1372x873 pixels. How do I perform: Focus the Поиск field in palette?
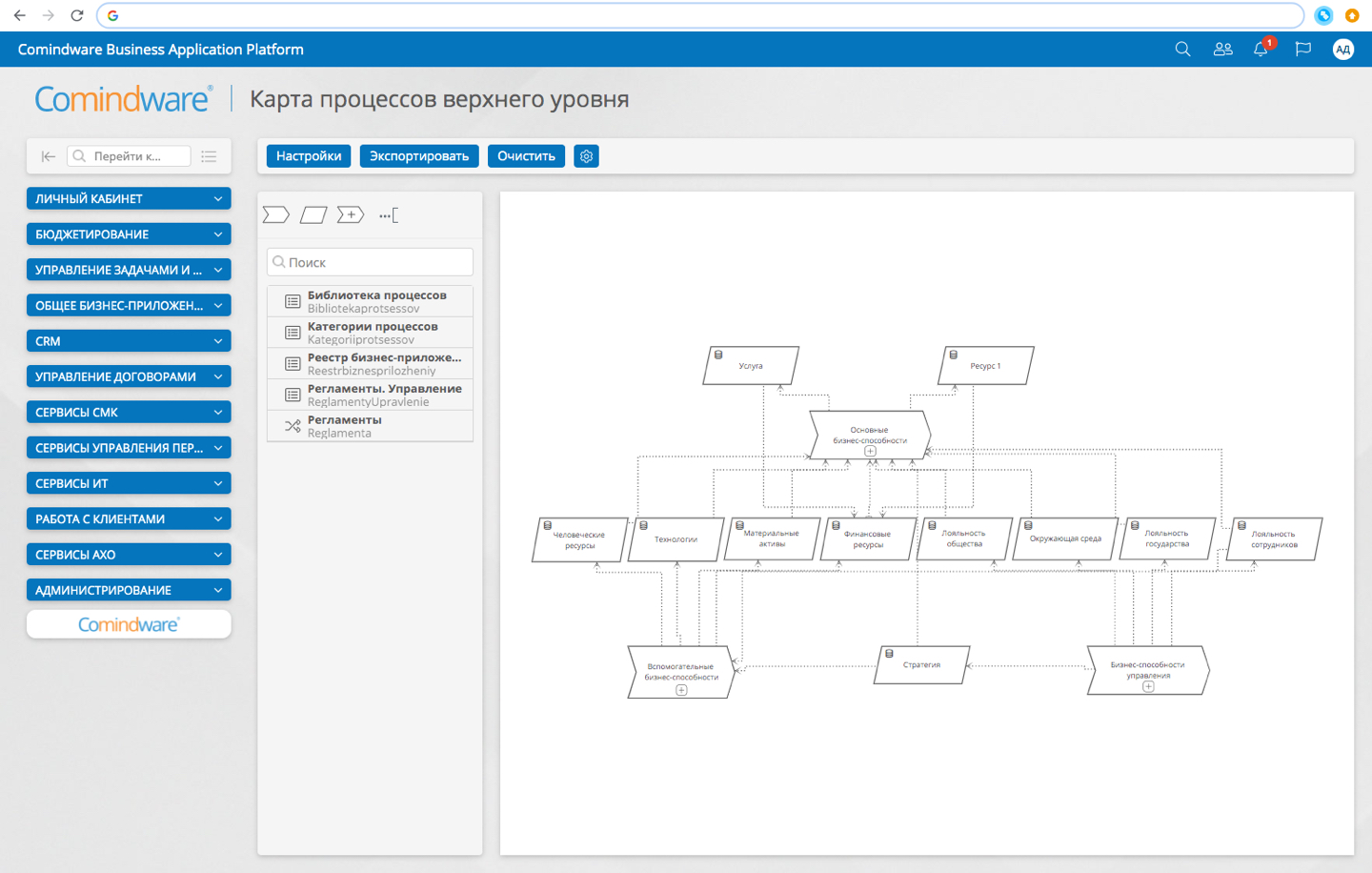coord(371,262)
